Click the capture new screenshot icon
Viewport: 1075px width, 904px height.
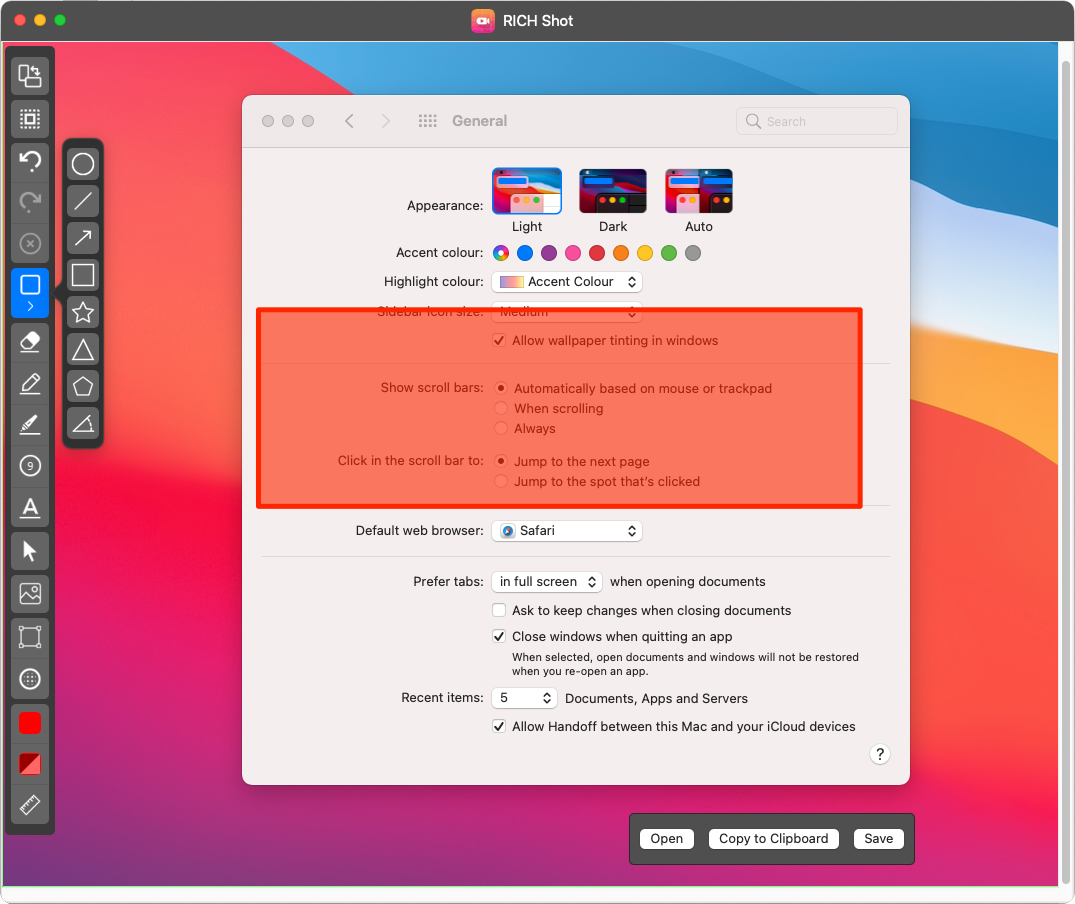[x=29, y=76]
